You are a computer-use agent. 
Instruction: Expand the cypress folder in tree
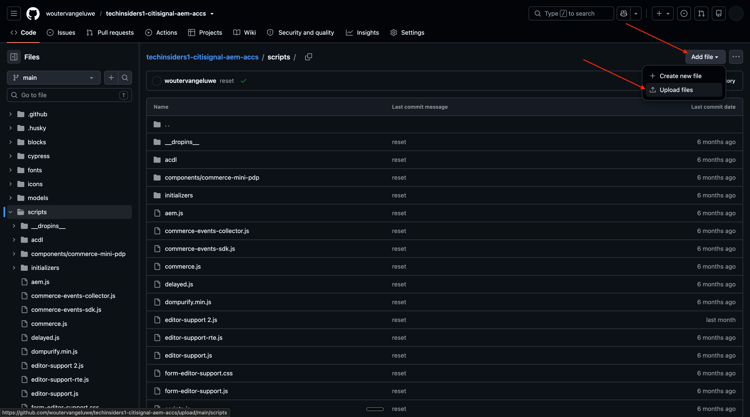tap(11, 156)
